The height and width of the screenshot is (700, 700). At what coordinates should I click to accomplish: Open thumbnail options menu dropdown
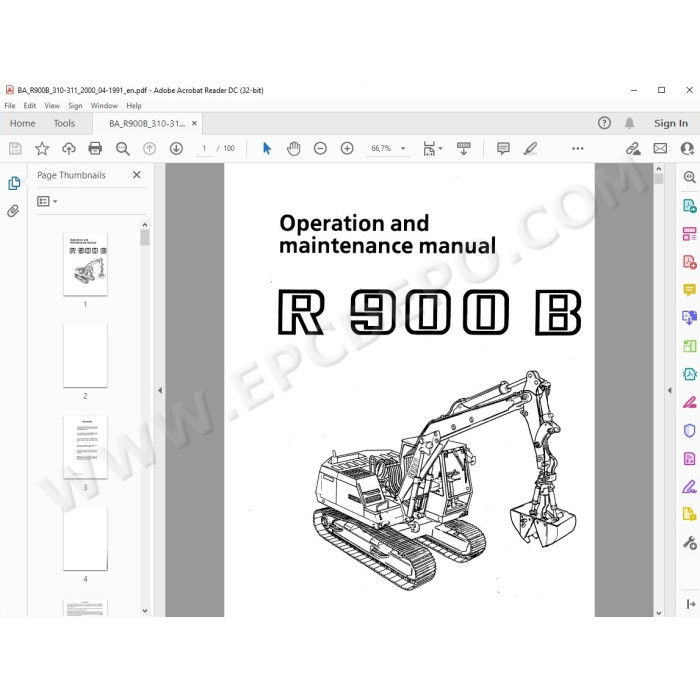[47, 201]
